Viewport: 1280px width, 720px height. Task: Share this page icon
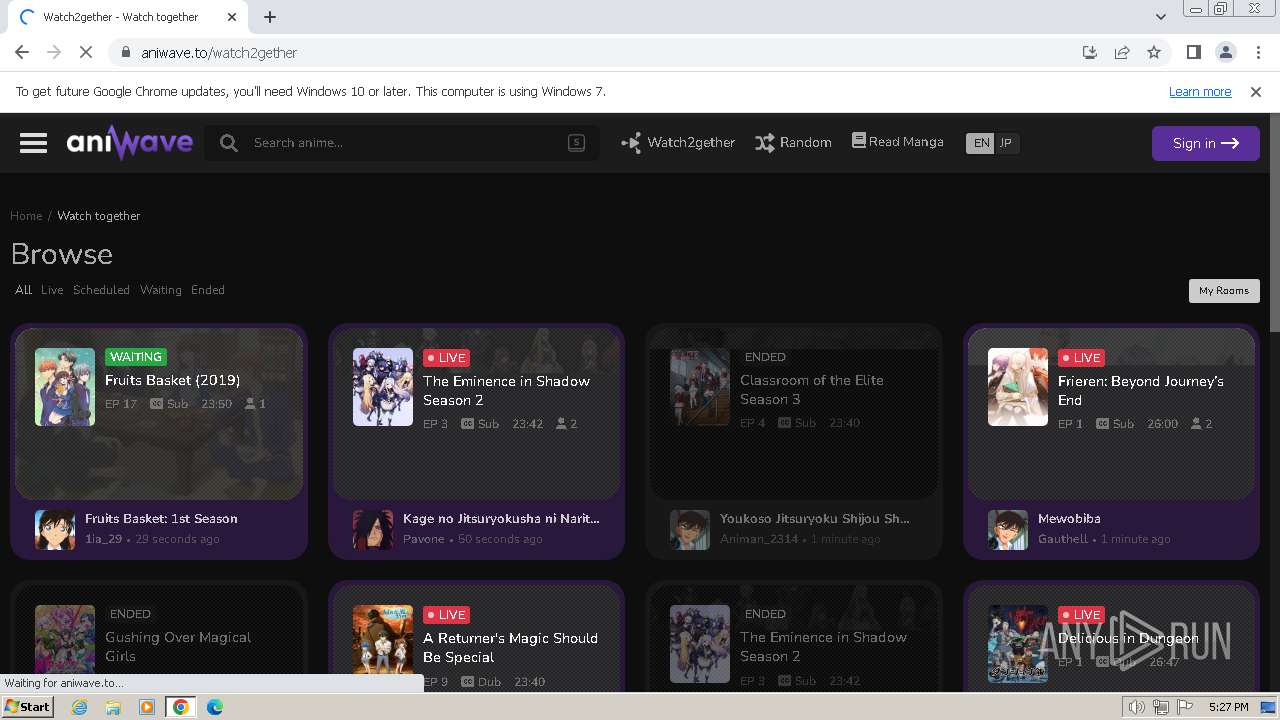pyautogui.click(x=1122, y=53)
